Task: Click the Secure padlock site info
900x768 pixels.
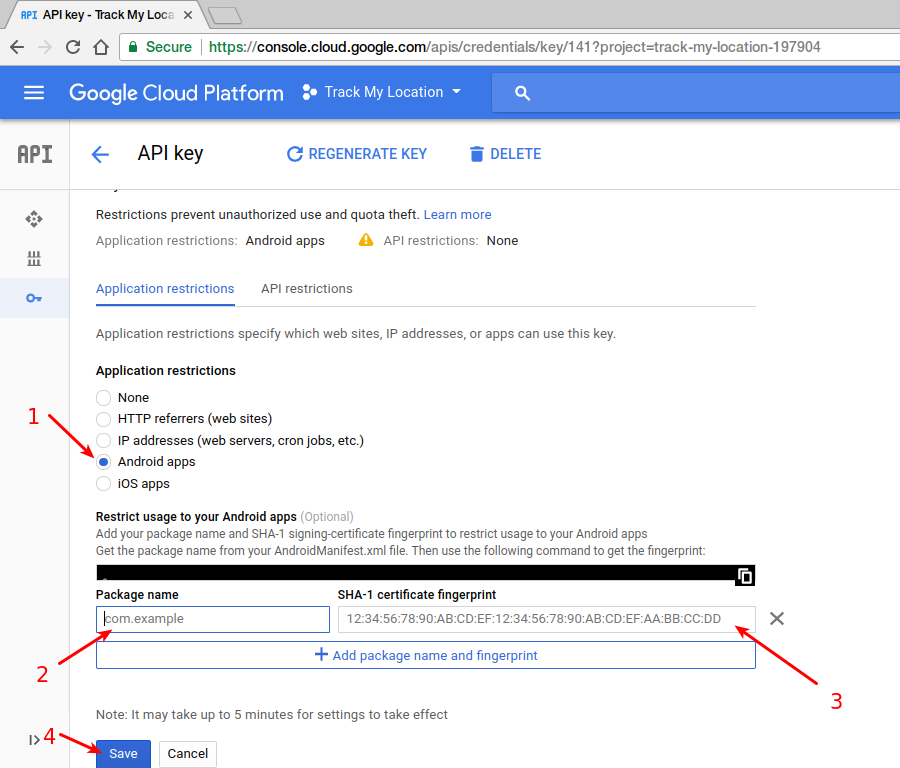Action: point(160,47)
